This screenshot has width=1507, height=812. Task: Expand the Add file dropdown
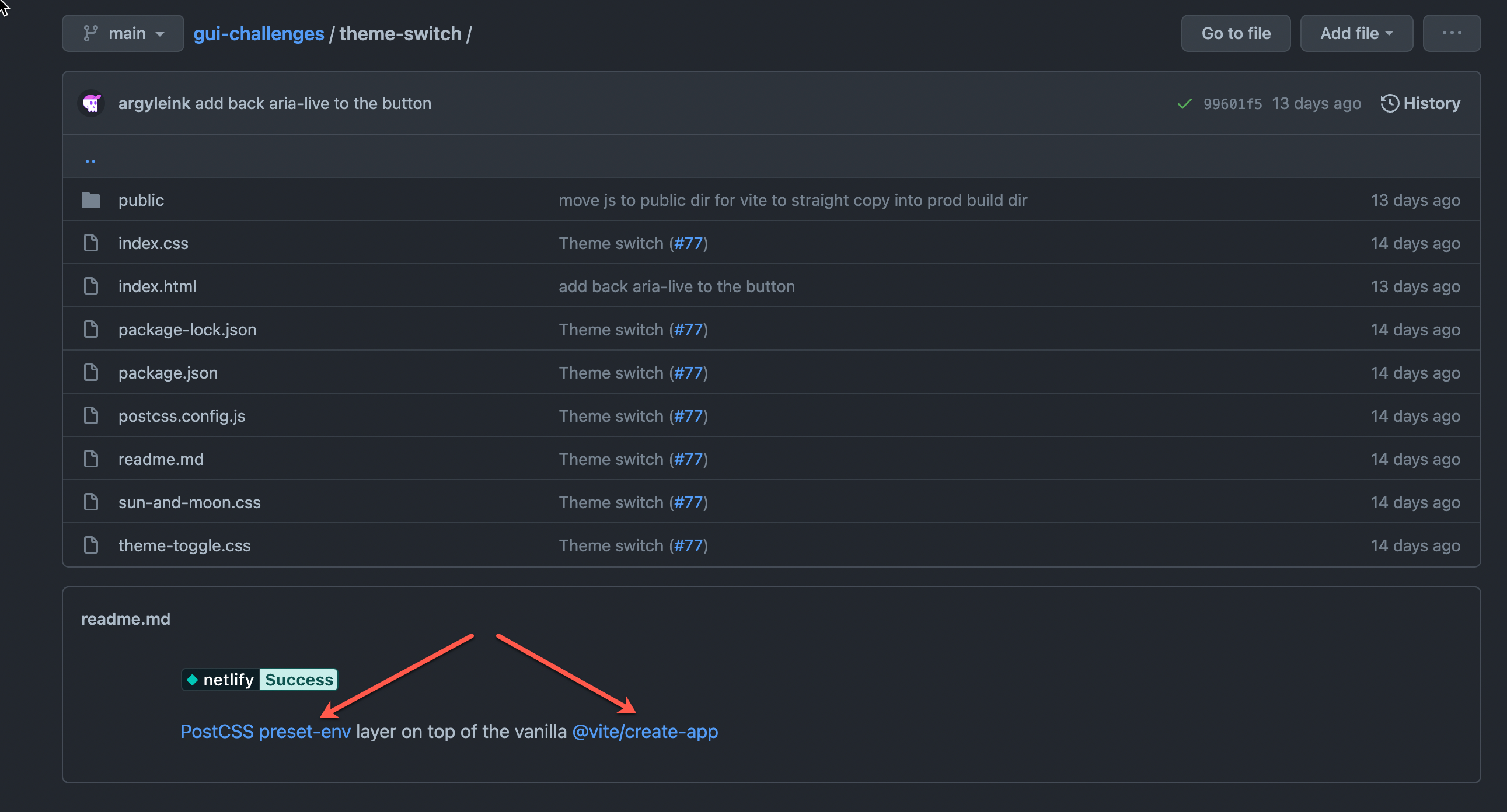point(1356,33)
